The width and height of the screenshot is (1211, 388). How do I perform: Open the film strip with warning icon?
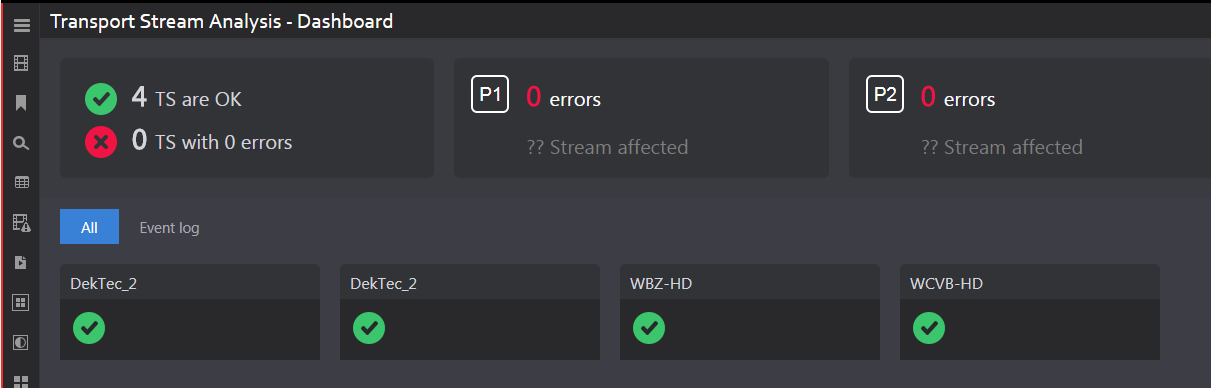click(x=21, y=222)
